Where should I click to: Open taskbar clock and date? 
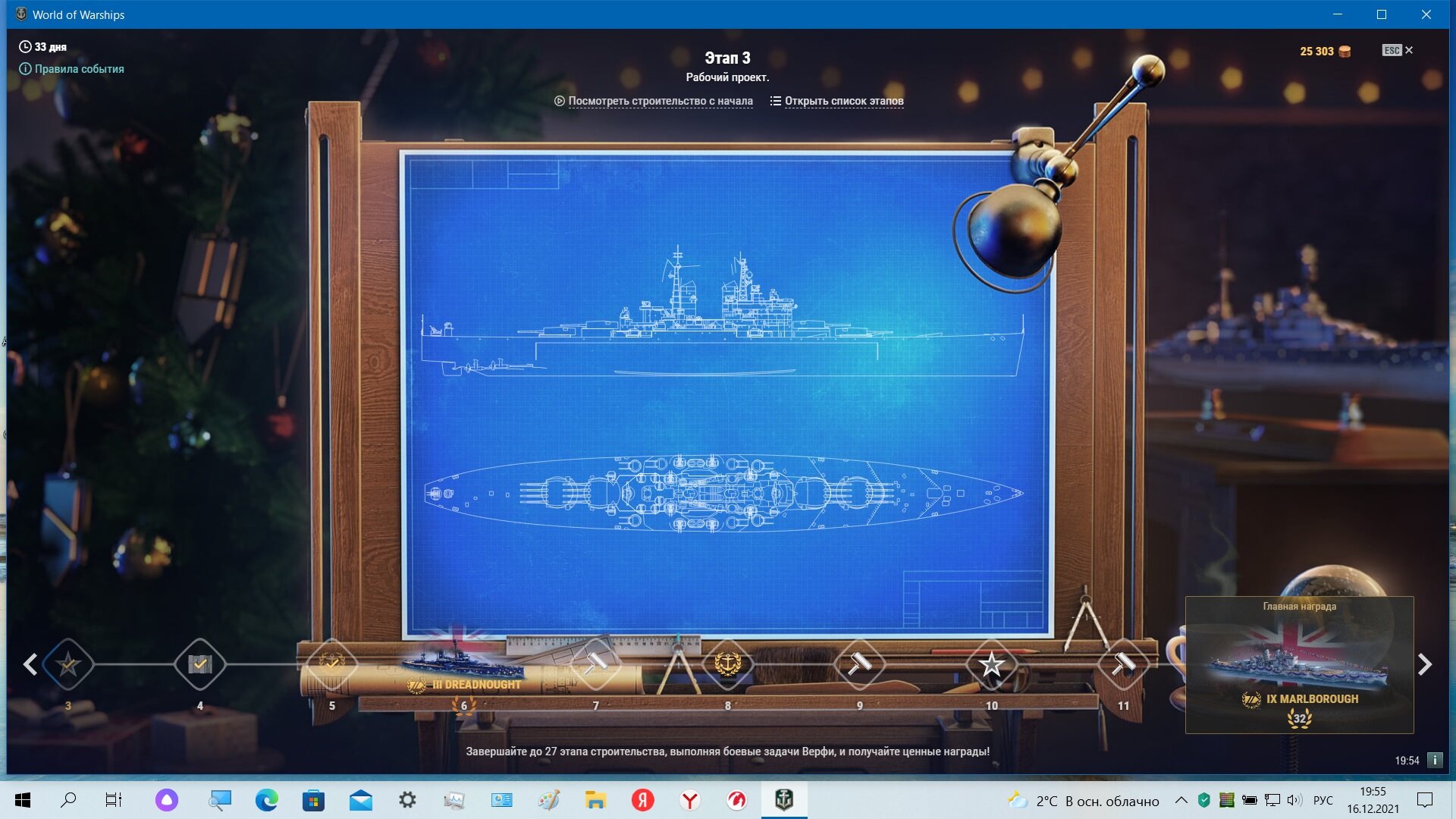(1373, 800)
